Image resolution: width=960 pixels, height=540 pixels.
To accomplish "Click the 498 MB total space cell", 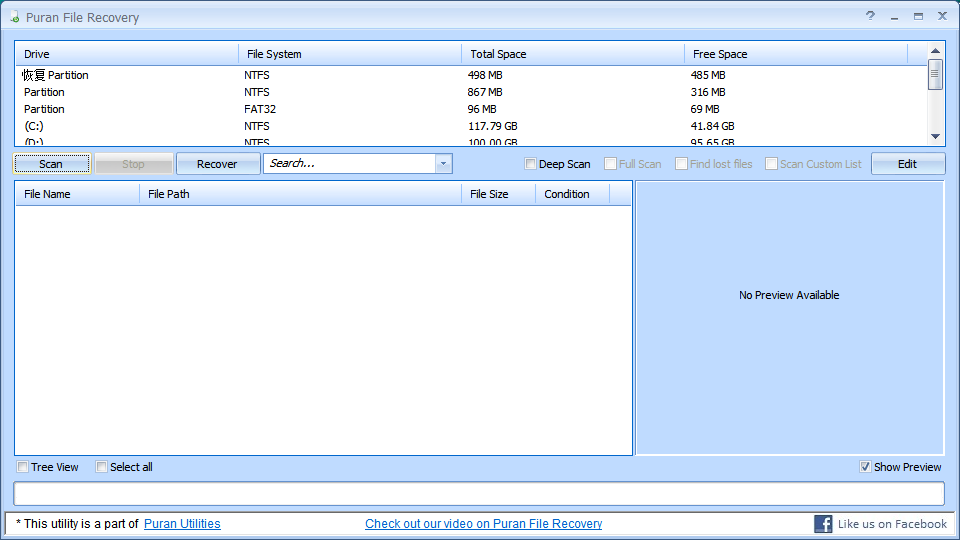I will pyautogui.click(x=485, y=75).
